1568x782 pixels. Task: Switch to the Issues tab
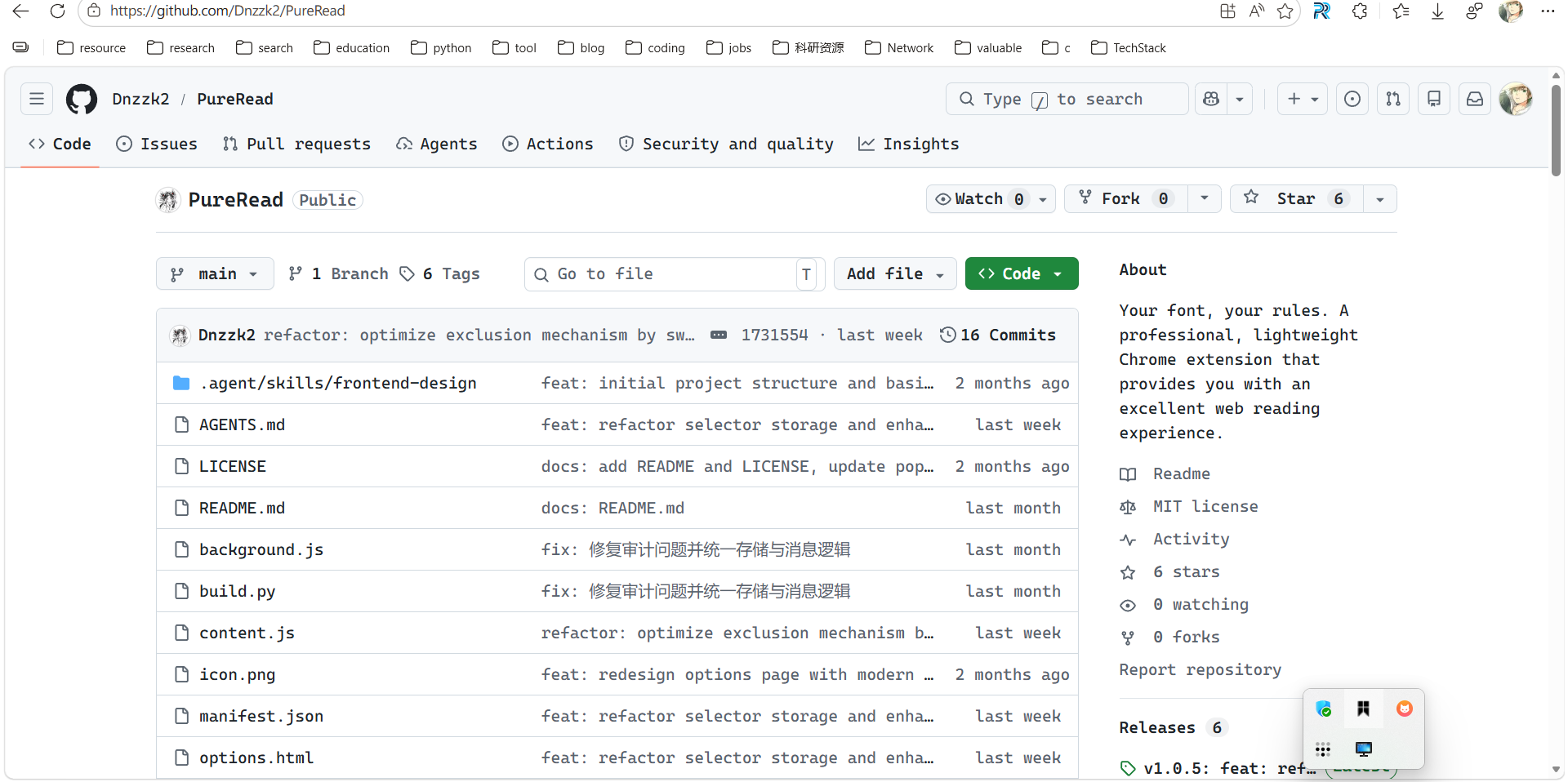click(157, 144)
